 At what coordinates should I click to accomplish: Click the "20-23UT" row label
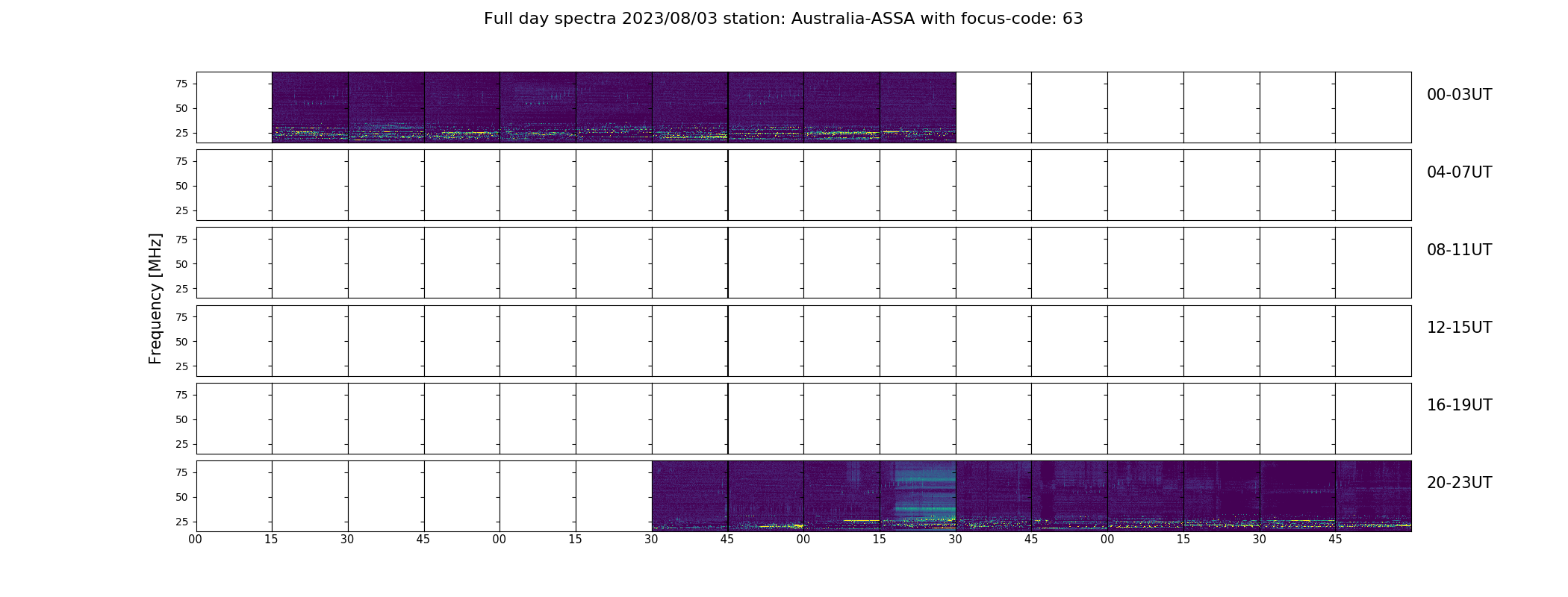1459,483
